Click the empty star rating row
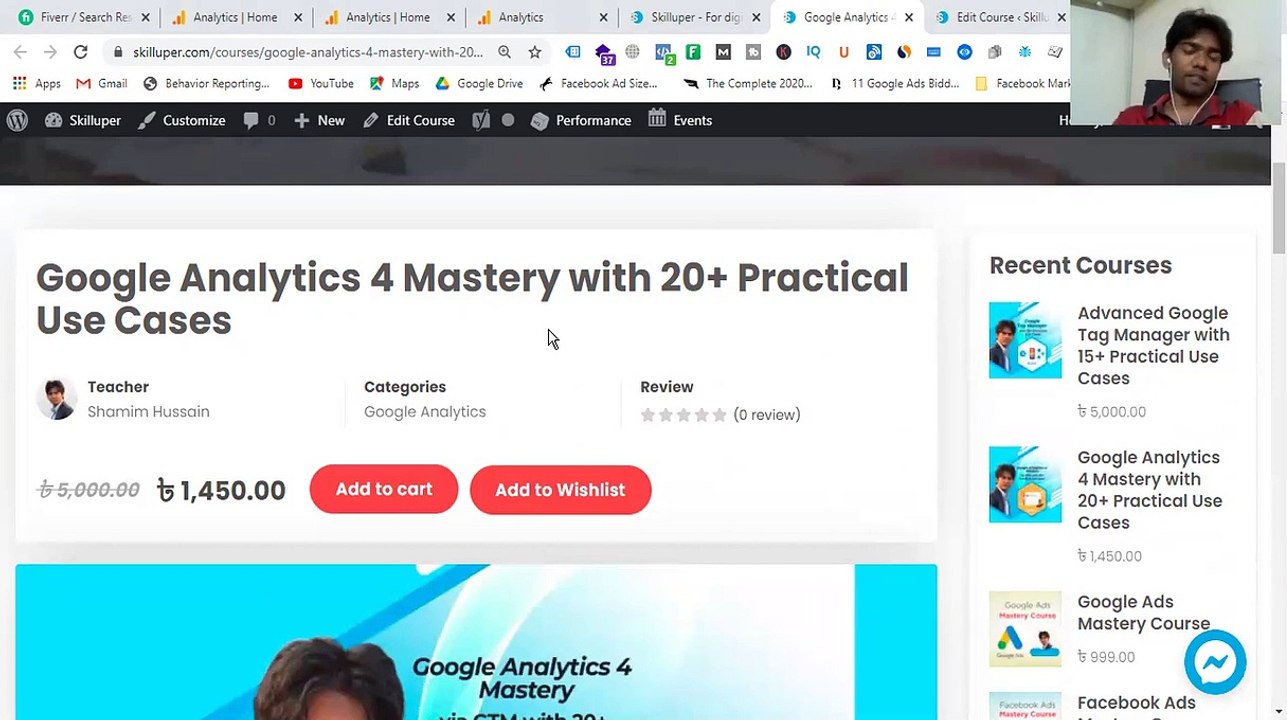 683,414
